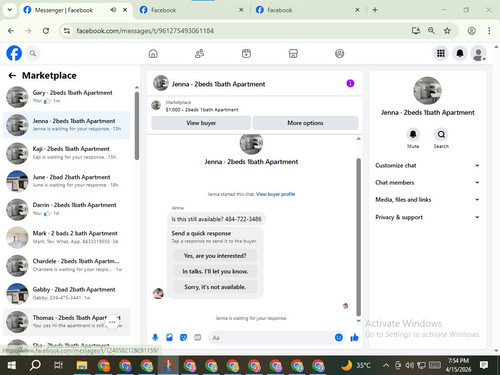Open the tab search dropdown arrow
This screenshot has height=375, width=500.
(10, 10)
